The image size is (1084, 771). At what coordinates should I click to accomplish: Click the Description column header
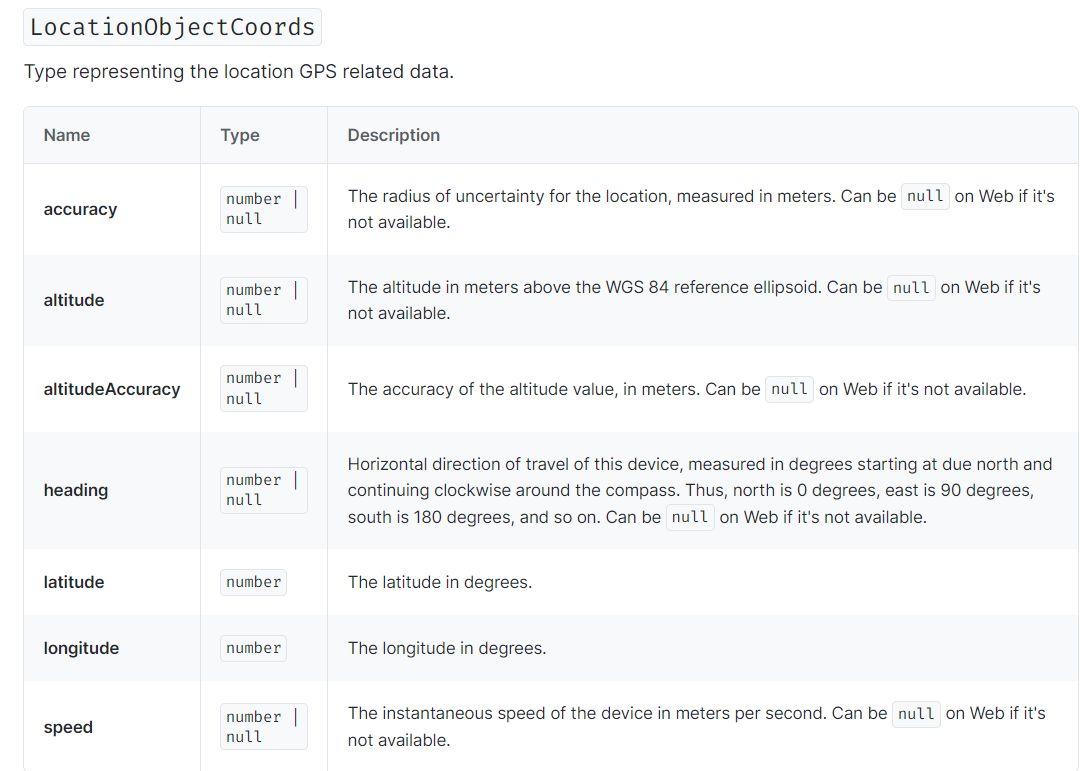click(x=393, y=135)
